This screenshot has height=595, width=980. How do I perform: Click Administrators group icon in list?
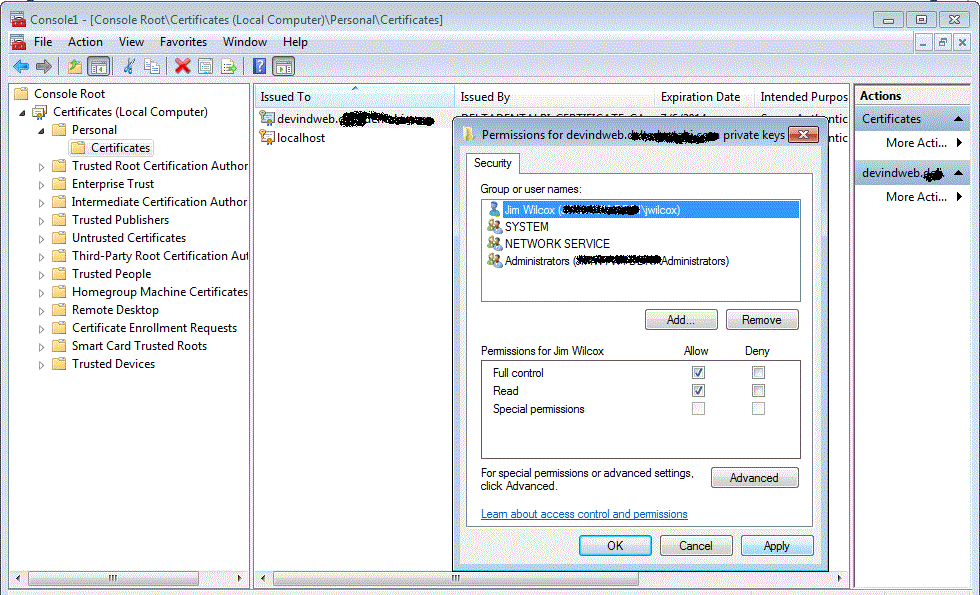coord(494,260)
